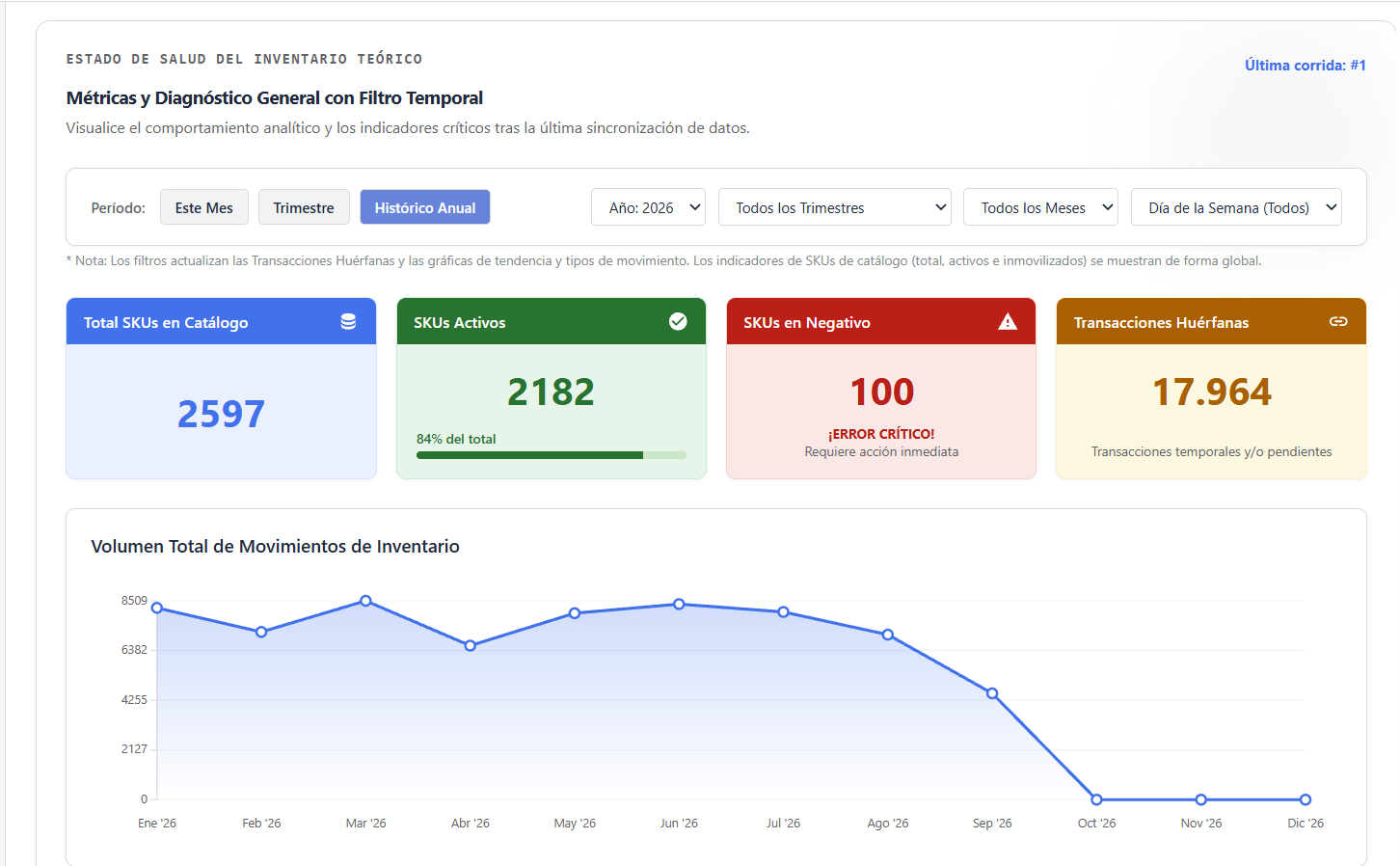Image resolution: width=1400 pixels, height=866 pixels.
Task: Click the Métricas y Diagnóstico General heading
Action: (x=275, y=97)
